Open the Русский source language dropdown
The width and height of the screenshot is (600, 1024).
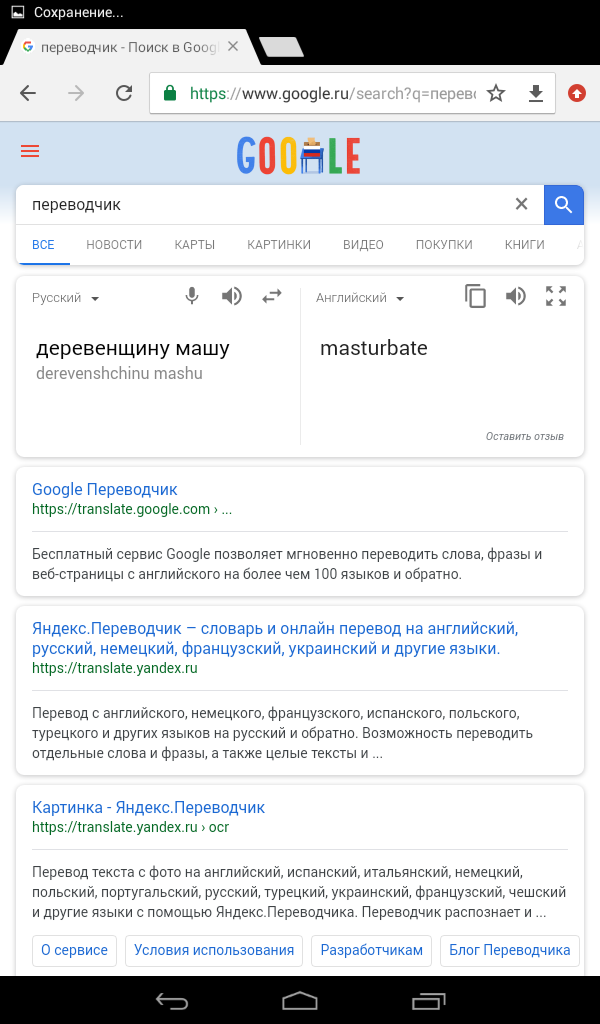tap(64, 297)
